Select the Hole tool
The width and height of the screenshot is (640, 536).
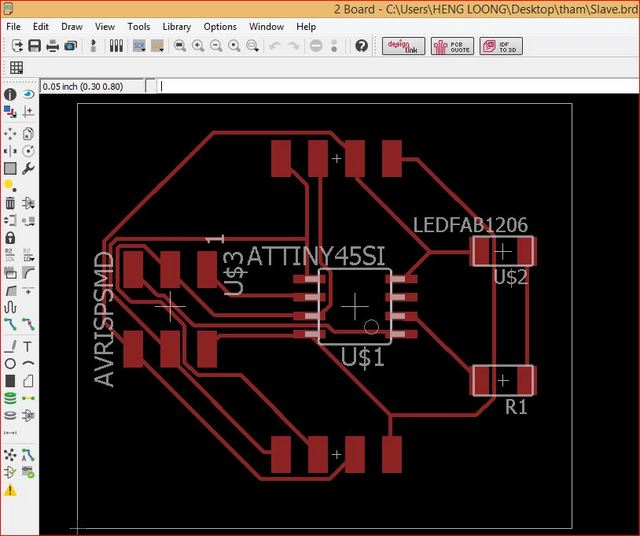click(x=10, y=416)
